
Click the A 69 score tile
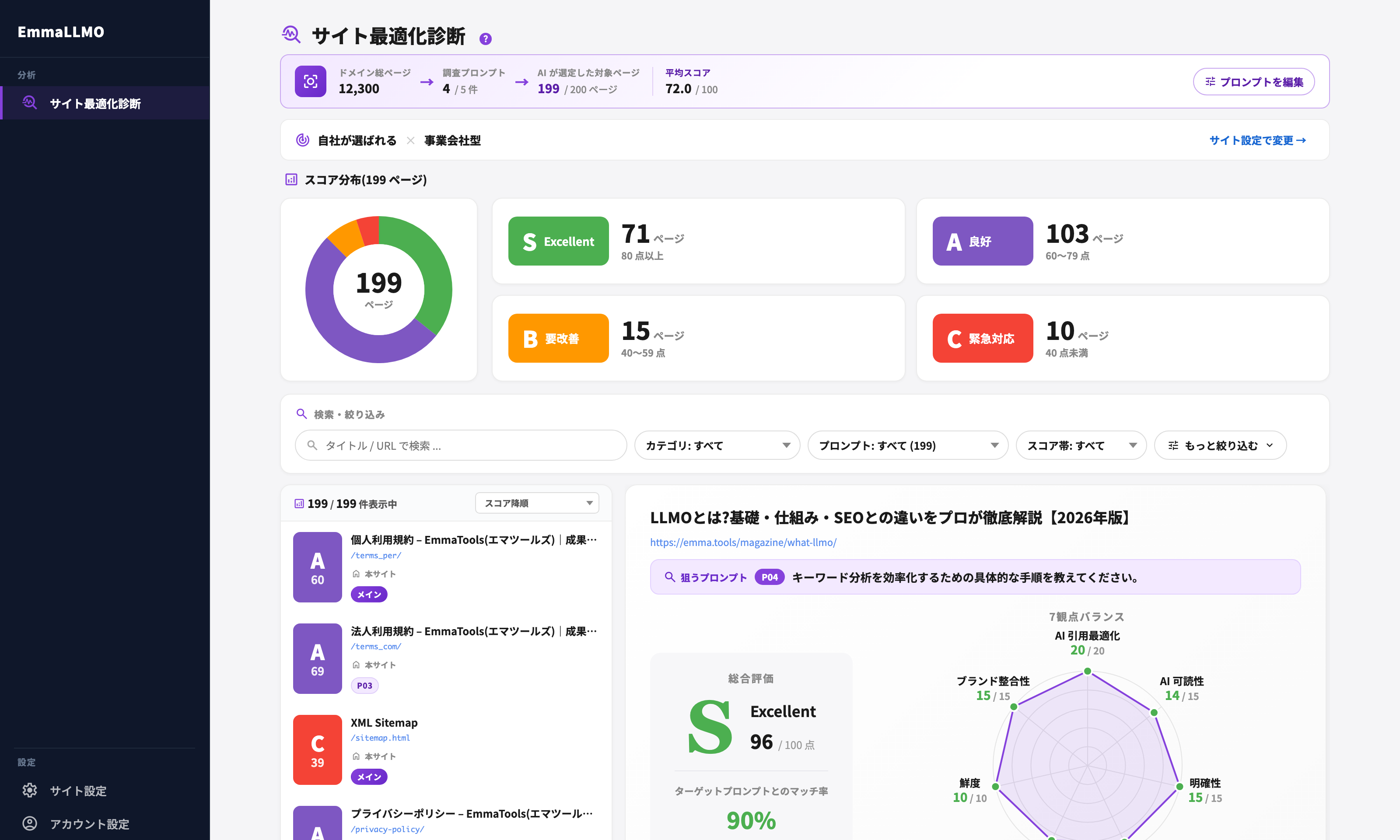(x=317, y=658)
